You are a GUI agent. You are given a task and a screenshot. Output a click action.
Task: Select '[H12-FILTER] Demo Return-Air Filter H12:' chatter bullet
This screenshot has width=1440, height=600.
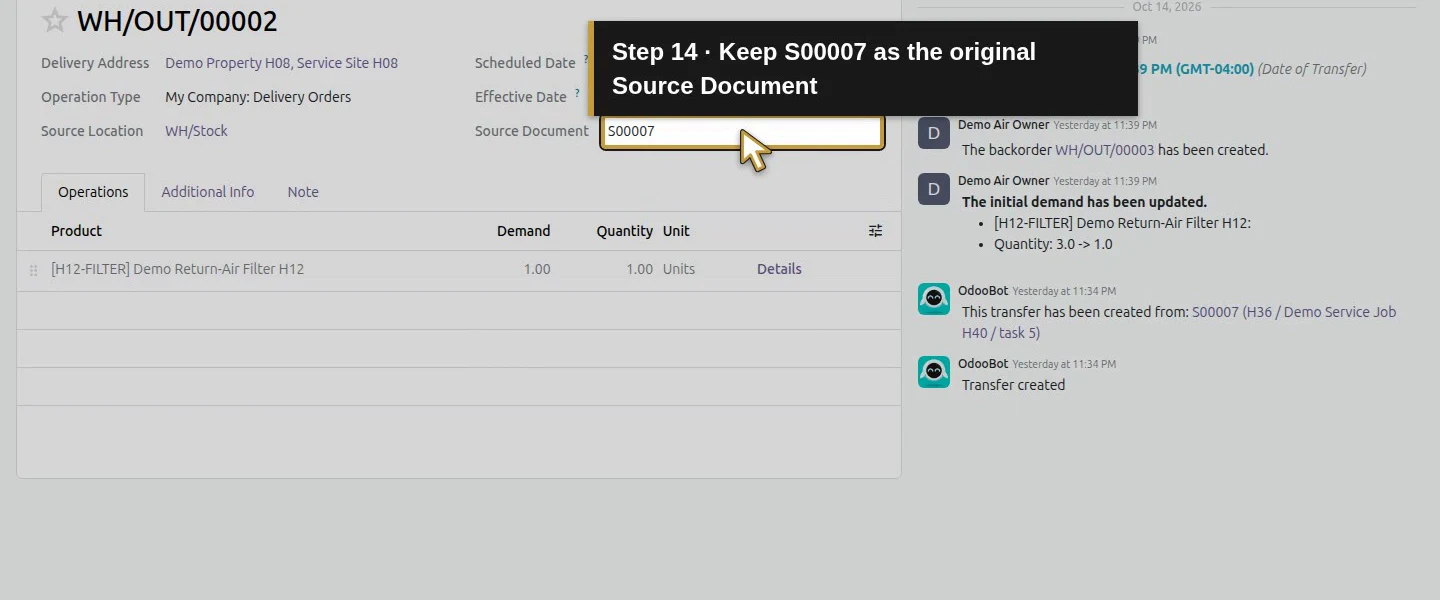click(1122, 223)
